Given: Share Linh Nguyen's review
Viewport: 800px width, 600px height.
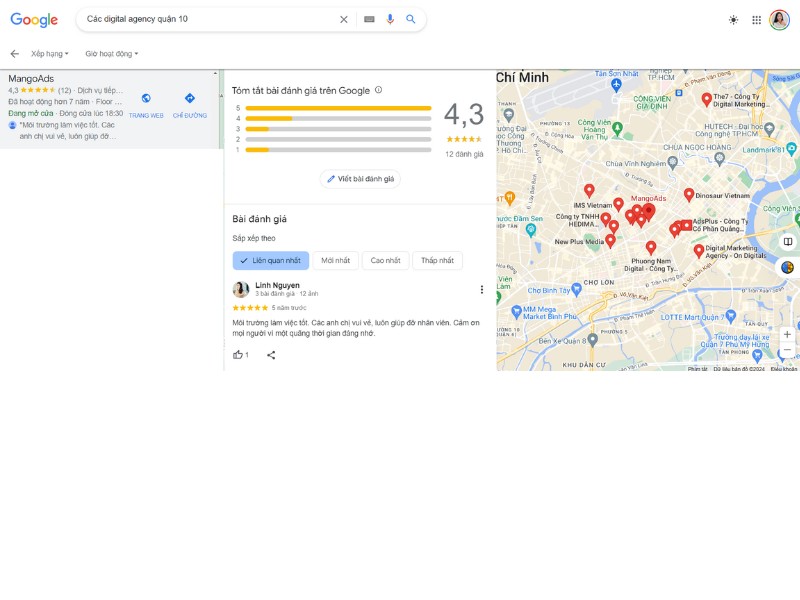Looking at the screenshot, I should 271,355.
